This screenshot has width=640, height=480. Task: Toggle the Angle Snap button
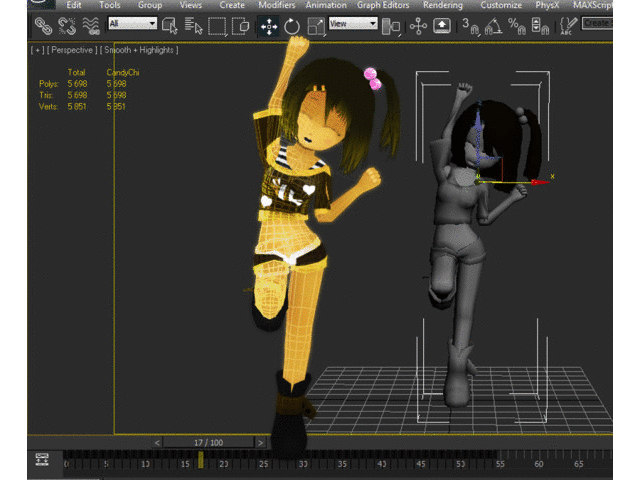[493, 27]
